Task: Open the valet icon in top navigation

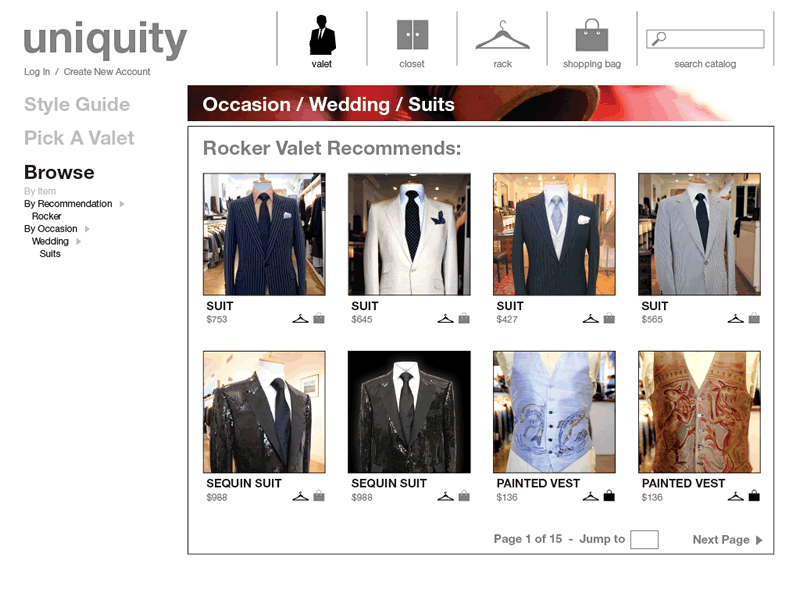Action: click(322, 35)
